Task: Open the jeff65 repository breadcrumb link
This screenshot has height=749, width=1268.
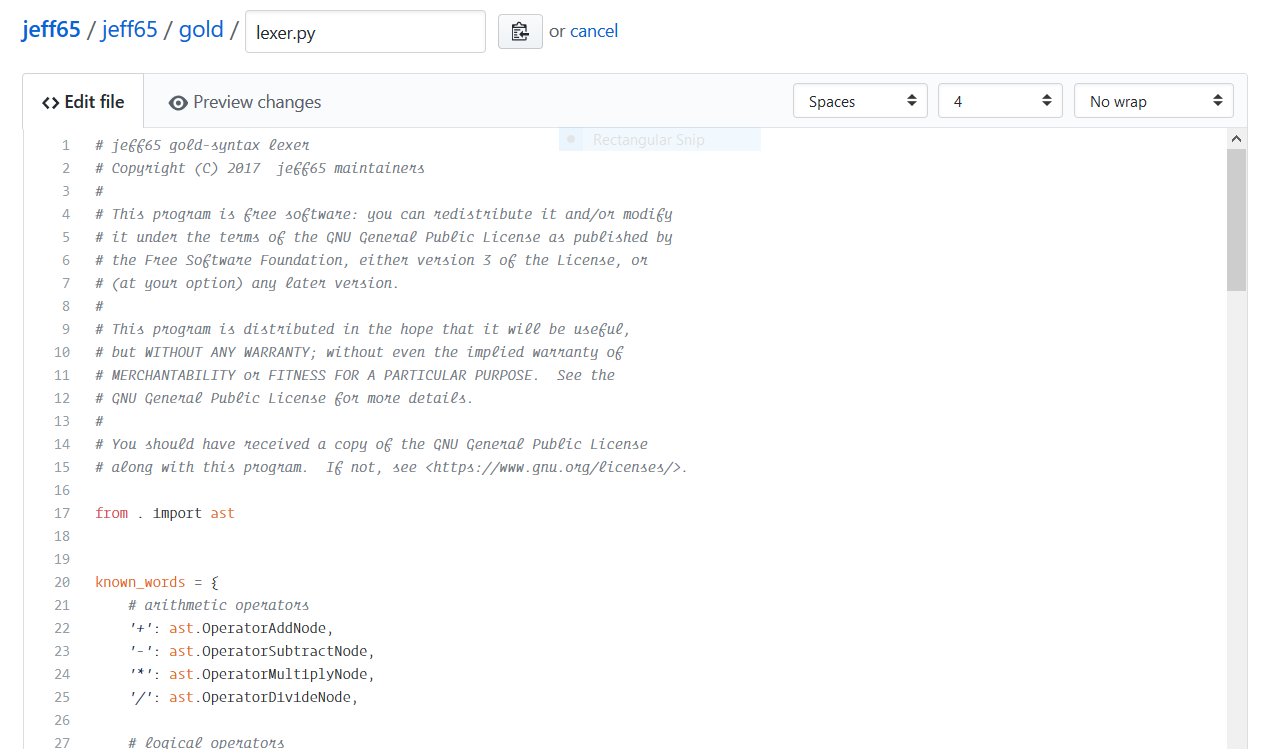Action: pyautogui.click(x=129, y=30)
